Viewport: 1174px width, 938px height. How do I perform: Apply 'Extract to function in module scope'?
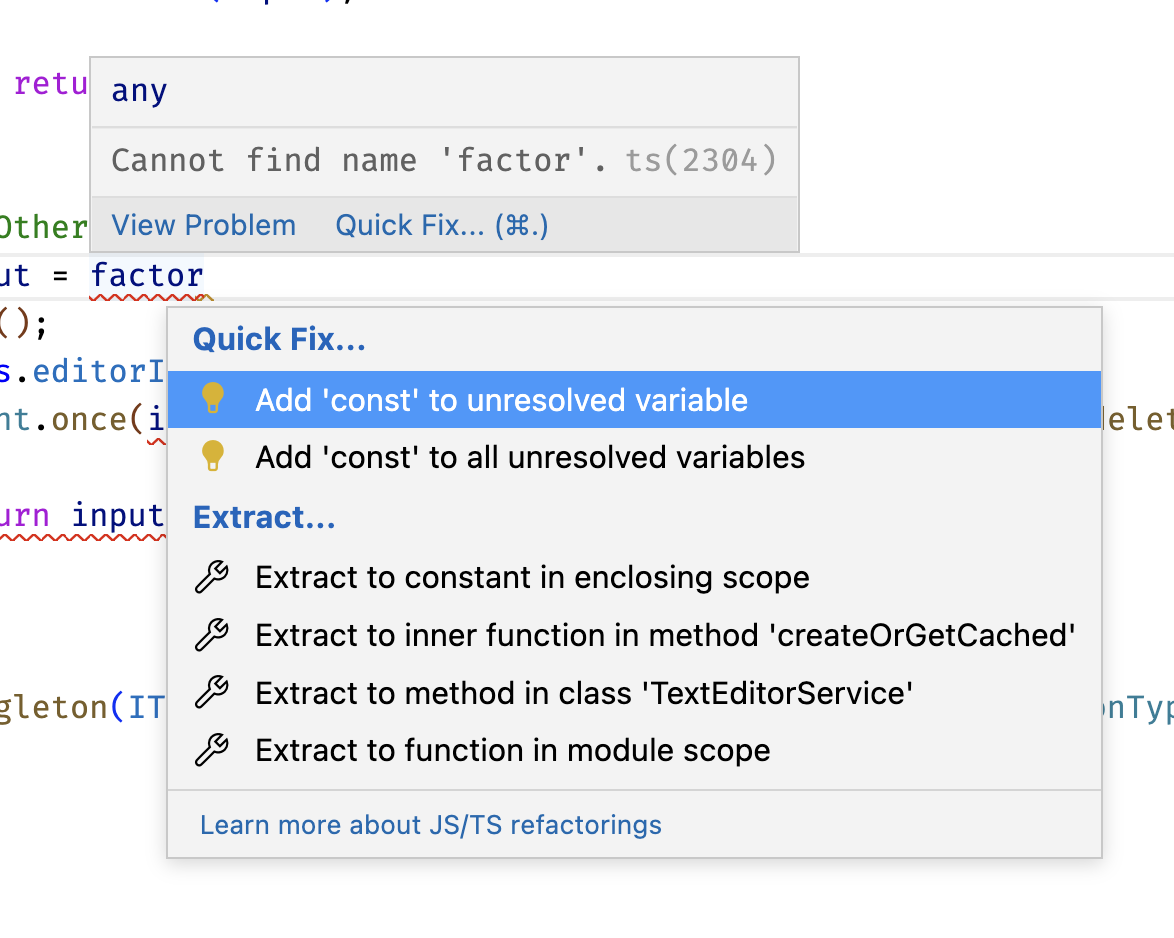[x=513, y=751]
